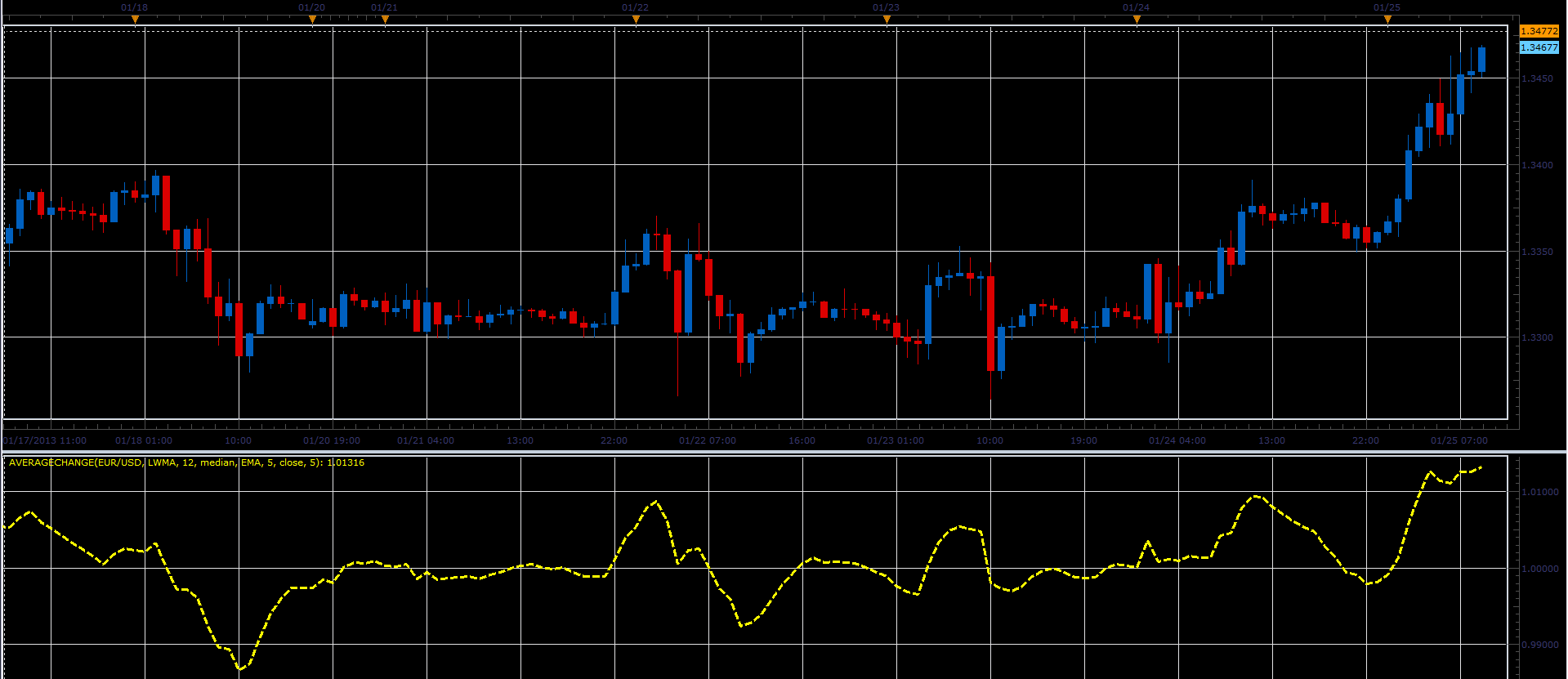The width and height of the screenshot is (1568, 679).
Task: Click the 01/22 07:00 time axis label
Action: point(708,440)
